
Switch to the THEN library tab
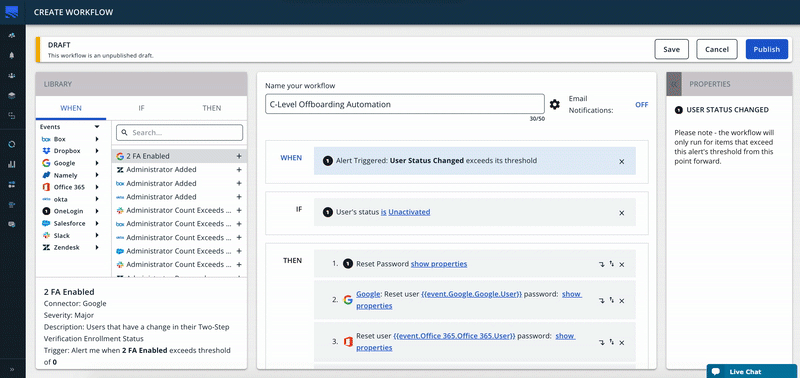coord(212,108)
